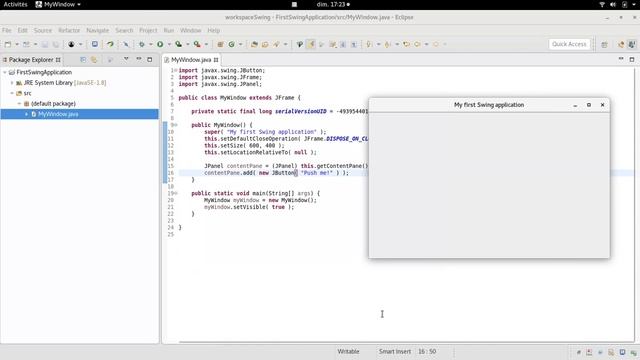The image size is (640, 360).
Task: Open the Source menu
Action: [43, 31]
